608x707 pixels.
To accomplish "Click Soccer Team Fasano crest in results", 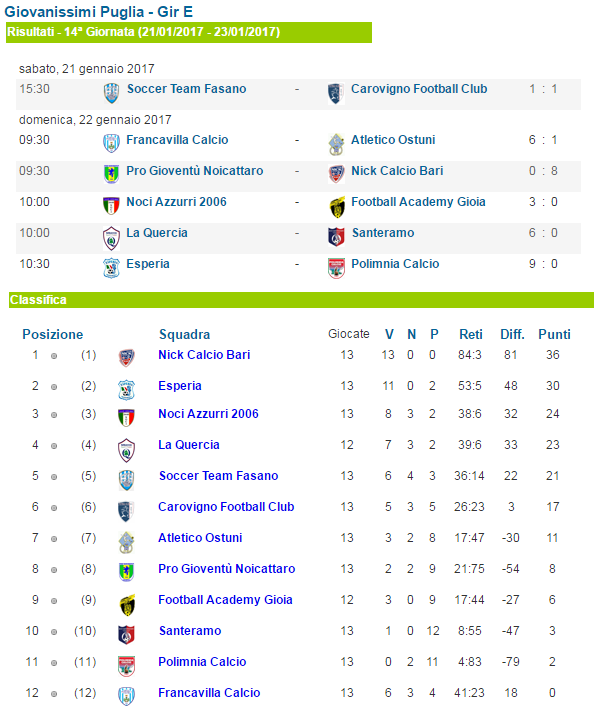I will (111, 93).
